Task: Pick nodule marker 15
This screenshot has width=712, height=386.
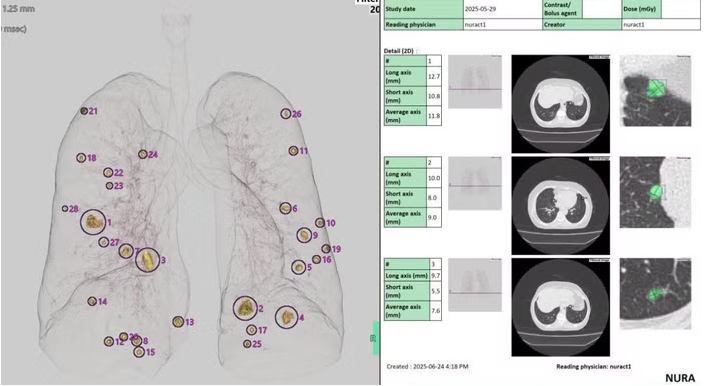Action: 139,351
